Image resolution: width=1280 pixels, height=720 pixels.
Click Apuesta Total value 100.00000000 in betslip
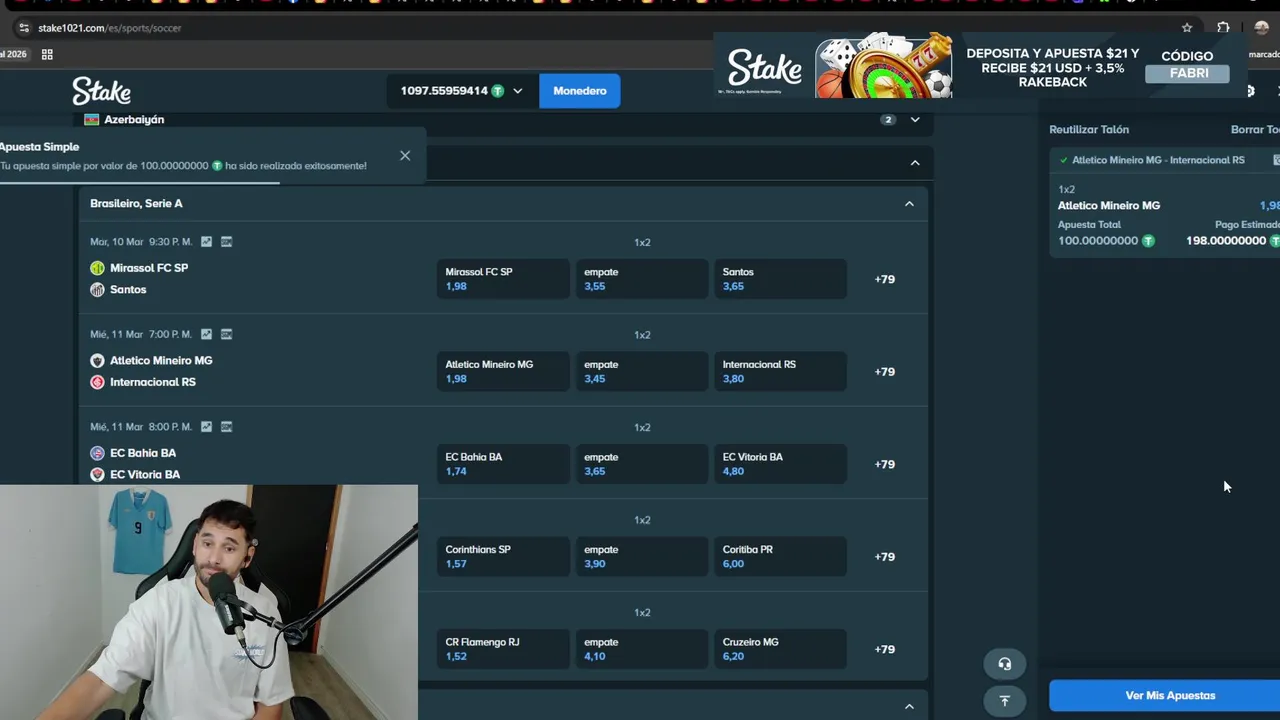click(1098, 241)
